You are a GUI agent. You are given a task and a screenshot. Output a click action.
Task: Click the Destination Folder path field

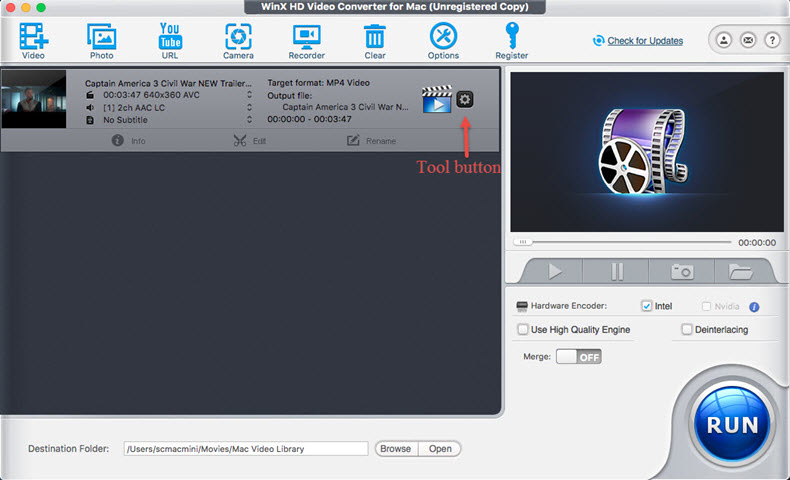pos(246,449)
